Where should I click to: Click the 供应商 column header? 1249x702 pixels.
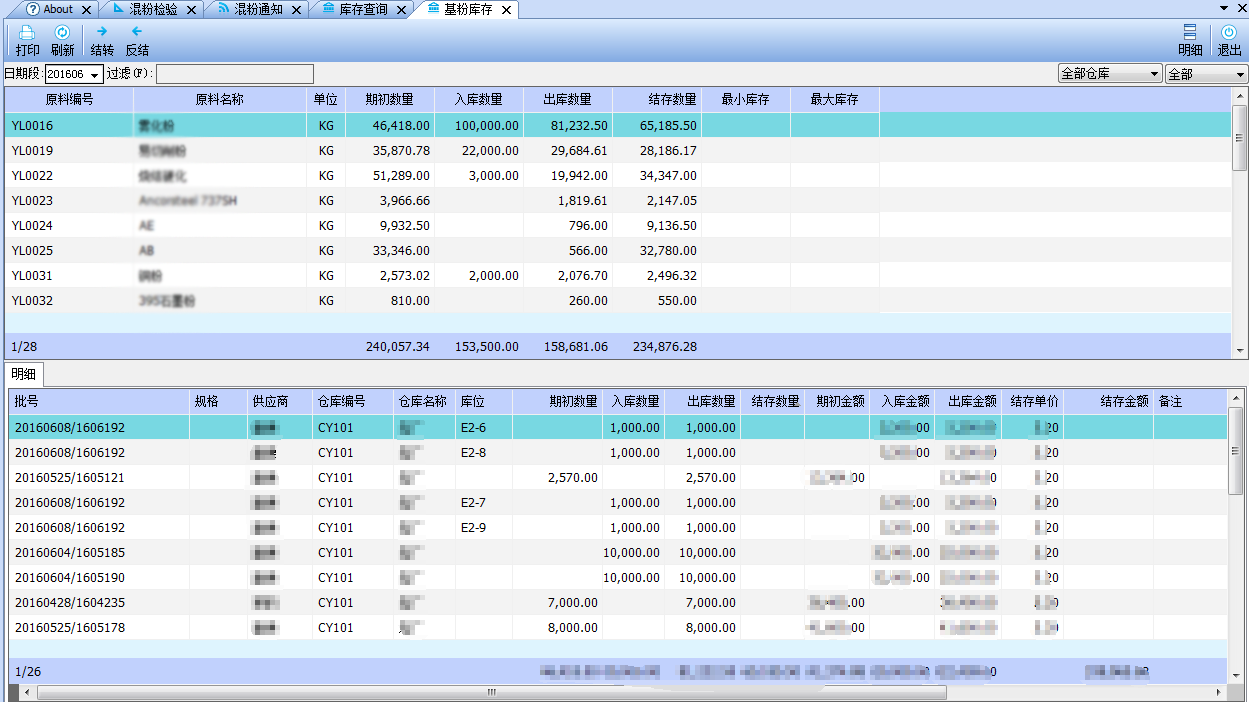(270, 401)
